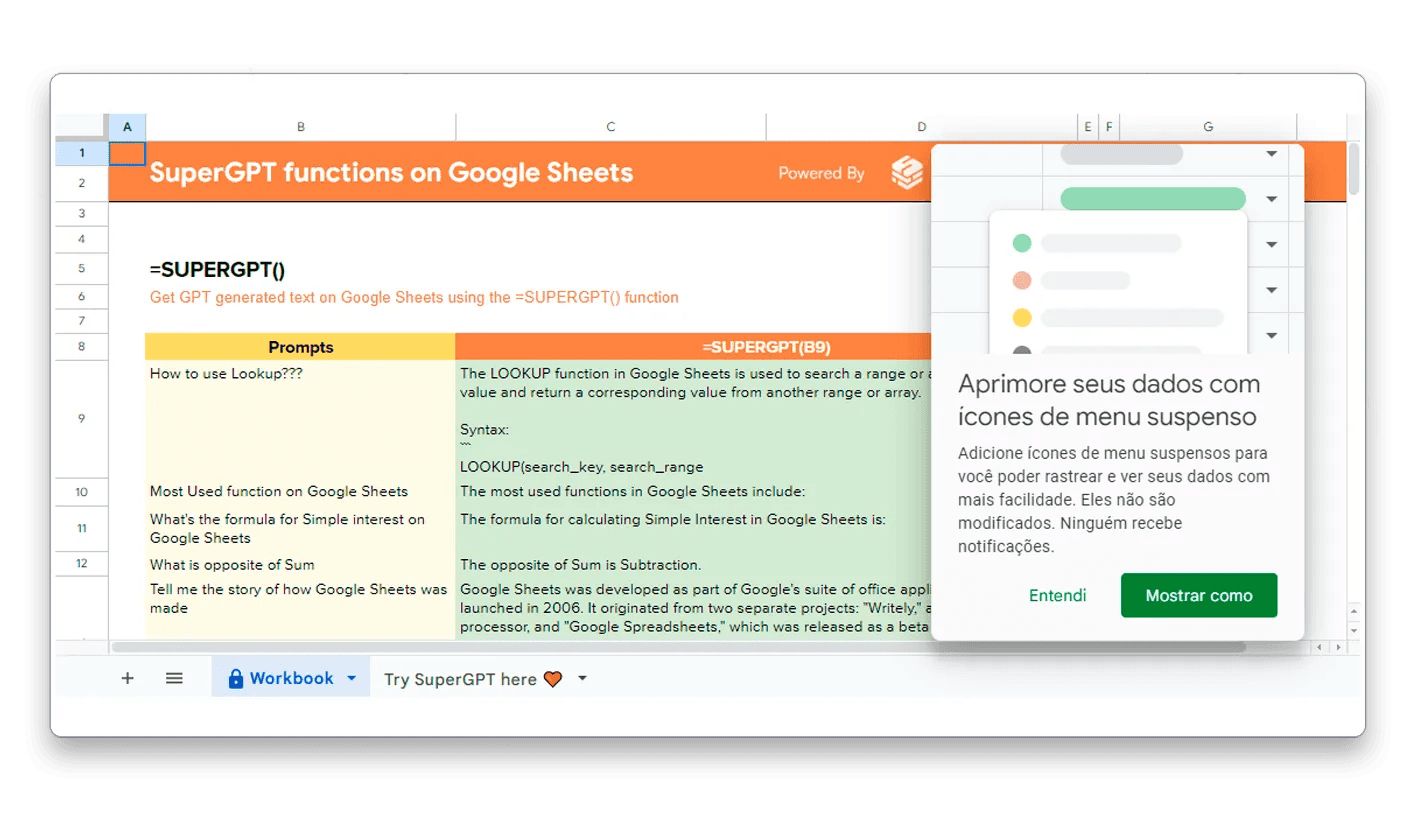
Task: Click the =SUPERGPT(B9) header cell
Action: [x=766, y=347]
